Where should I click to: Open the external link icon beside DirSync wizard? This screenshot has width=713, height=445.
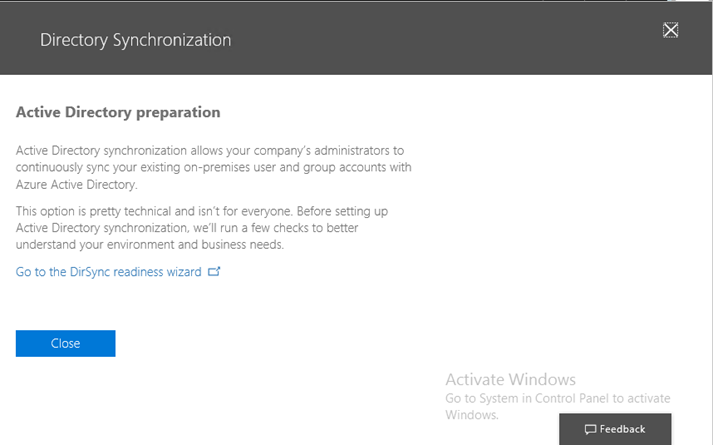pyautogui.click(x=214, y=271)
